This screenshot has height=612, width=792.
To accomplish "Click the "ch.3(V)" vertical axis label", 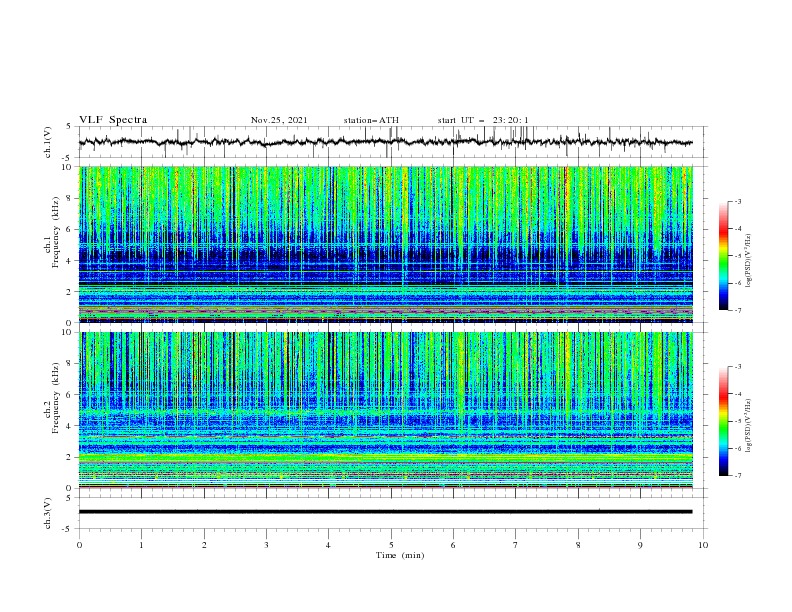I will pos(48,513).
